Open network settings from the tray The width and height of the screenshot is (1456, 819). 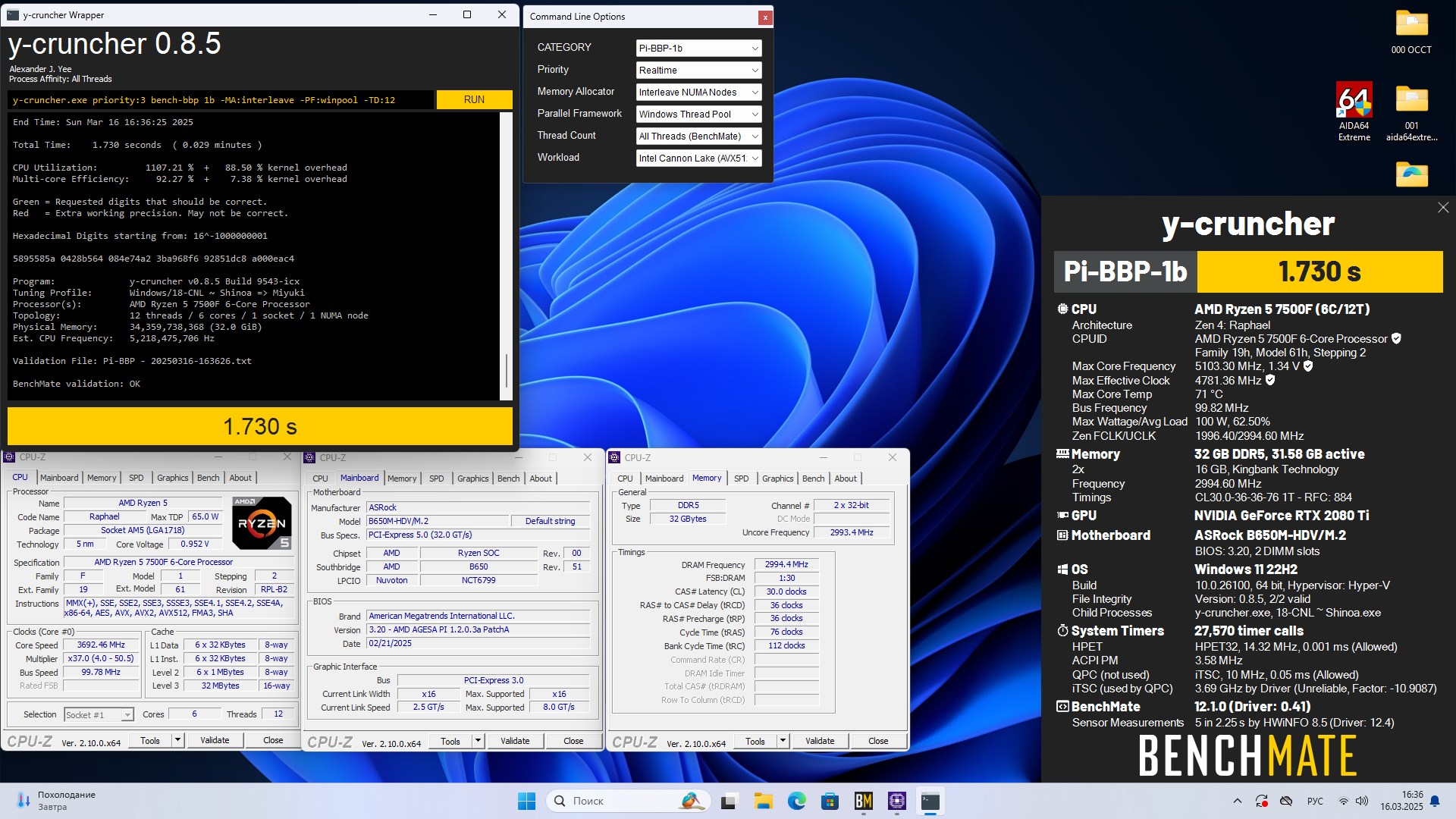(1343, 801)
